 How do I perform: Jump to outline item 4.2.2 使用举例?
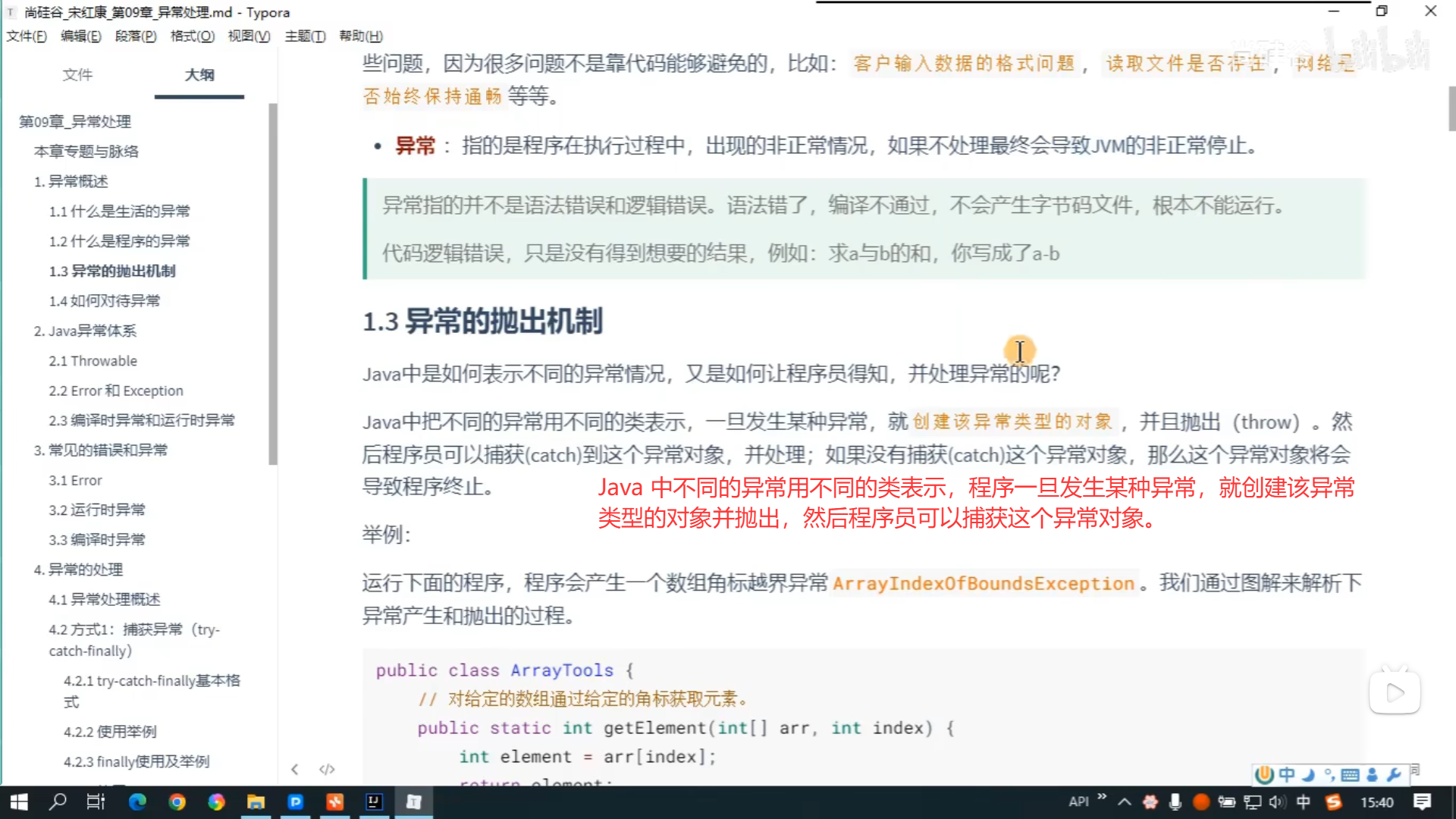[110, 732]
